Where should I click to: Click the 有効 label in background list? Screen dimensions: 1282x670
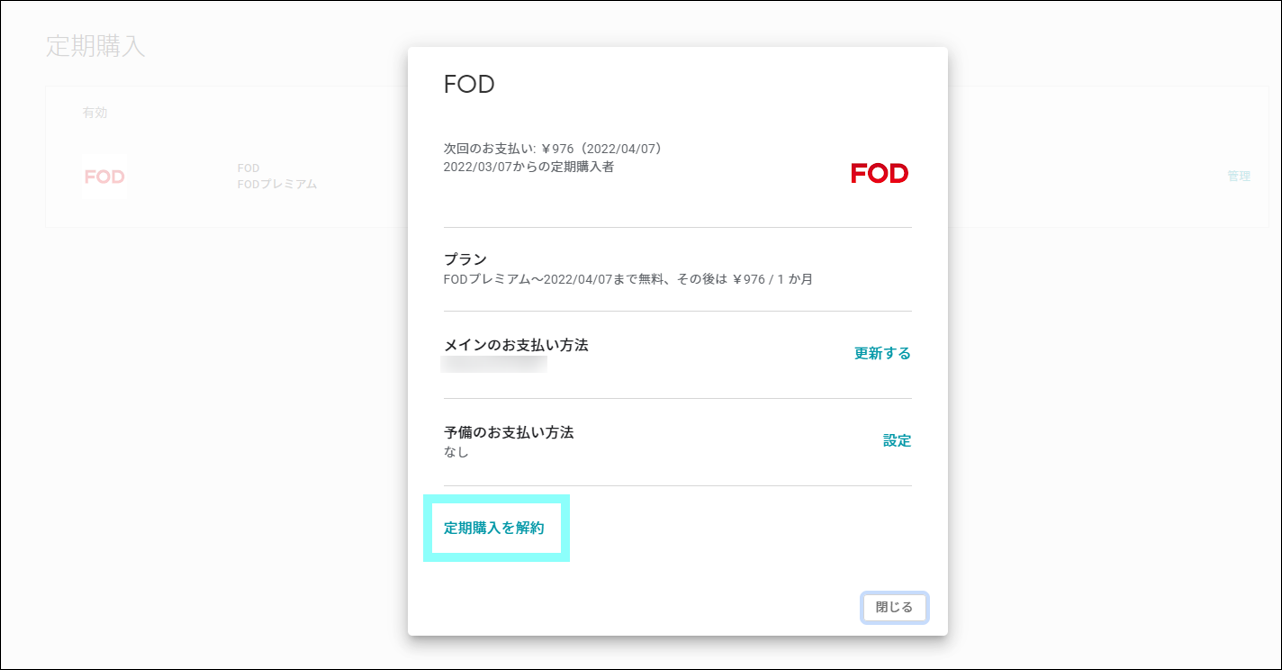coord(95,113)
